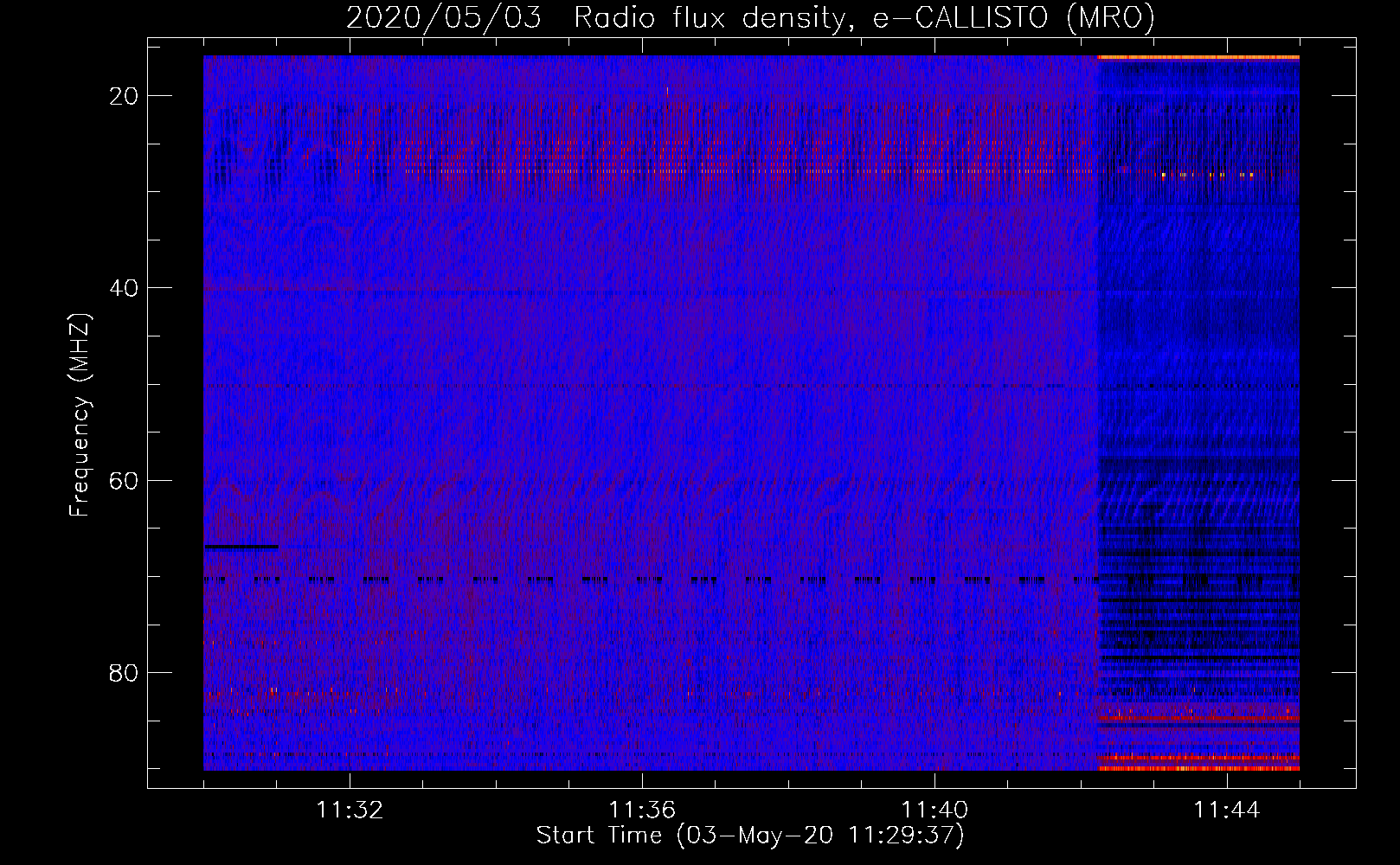Click the 11:32 time tick label

coord(350,811)
